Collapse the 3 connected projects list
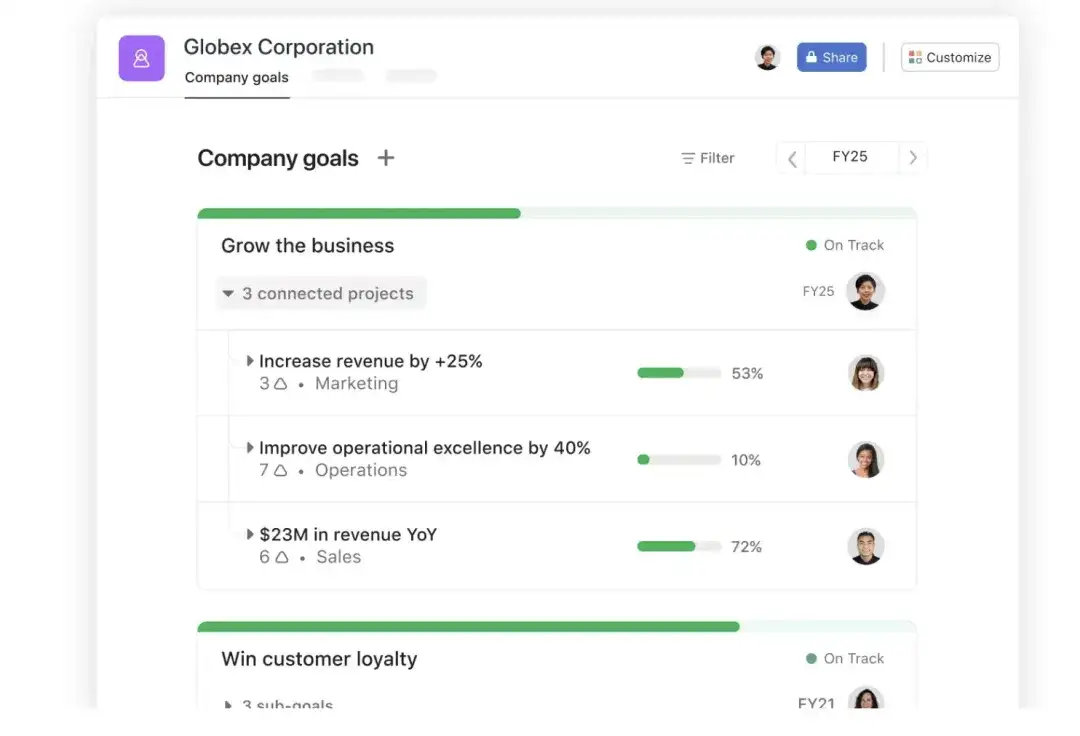1080x736 pixels. [x=228, y=293]
